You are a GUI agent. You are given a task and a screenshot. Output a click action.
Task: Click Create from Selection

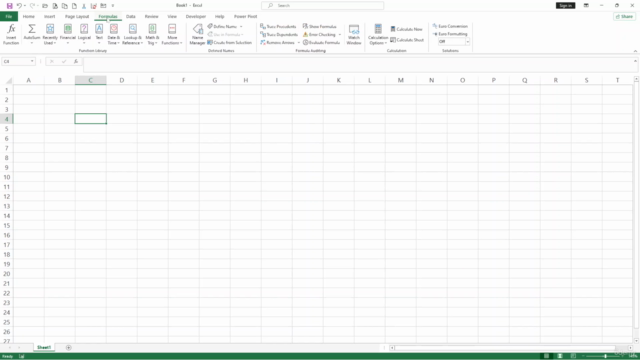click(x=229, y=42)
